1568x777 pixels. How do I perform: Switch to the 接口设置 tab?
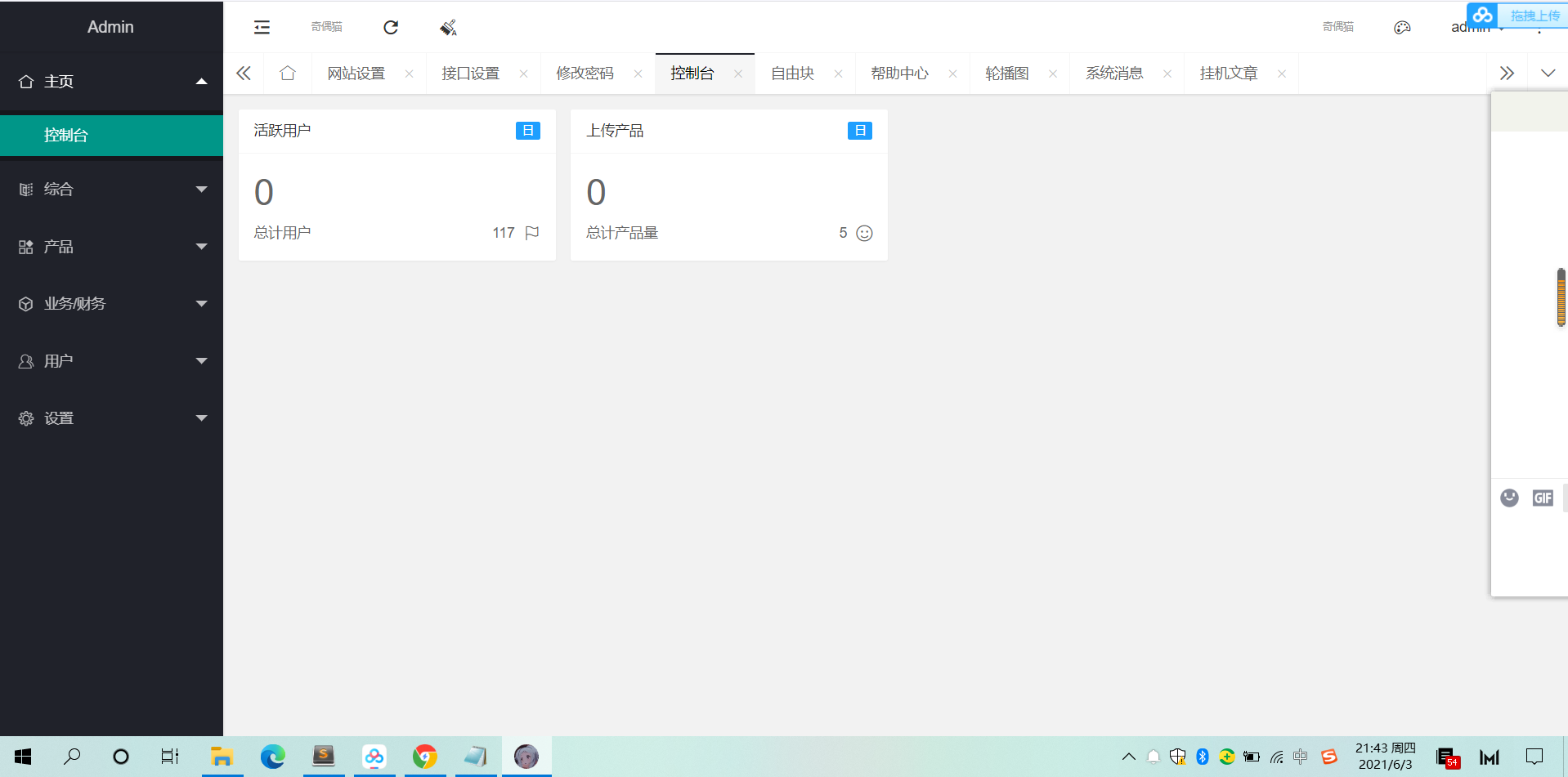470,73
